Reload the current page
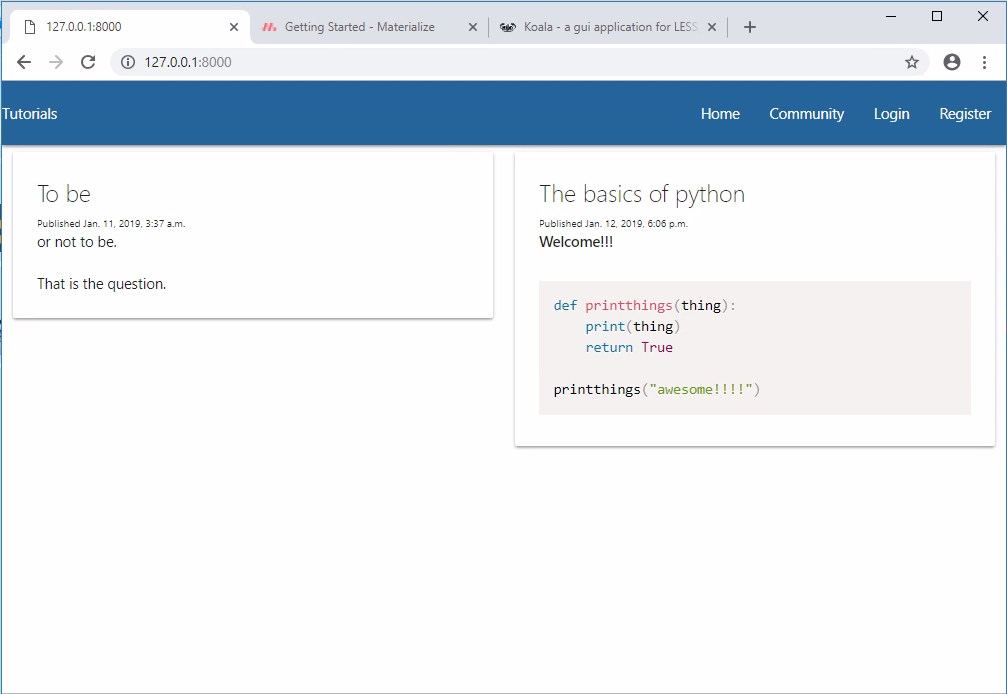The height and width of the screenshot is (694, 1007). tap(88, 61)
